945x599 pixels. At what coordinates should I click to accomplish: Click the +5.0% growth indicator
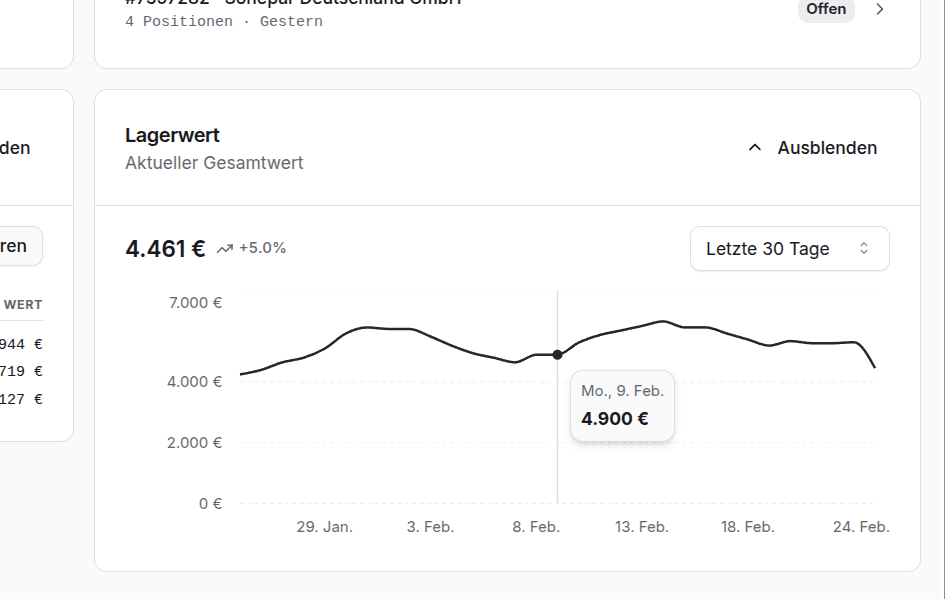click(262, 248)
